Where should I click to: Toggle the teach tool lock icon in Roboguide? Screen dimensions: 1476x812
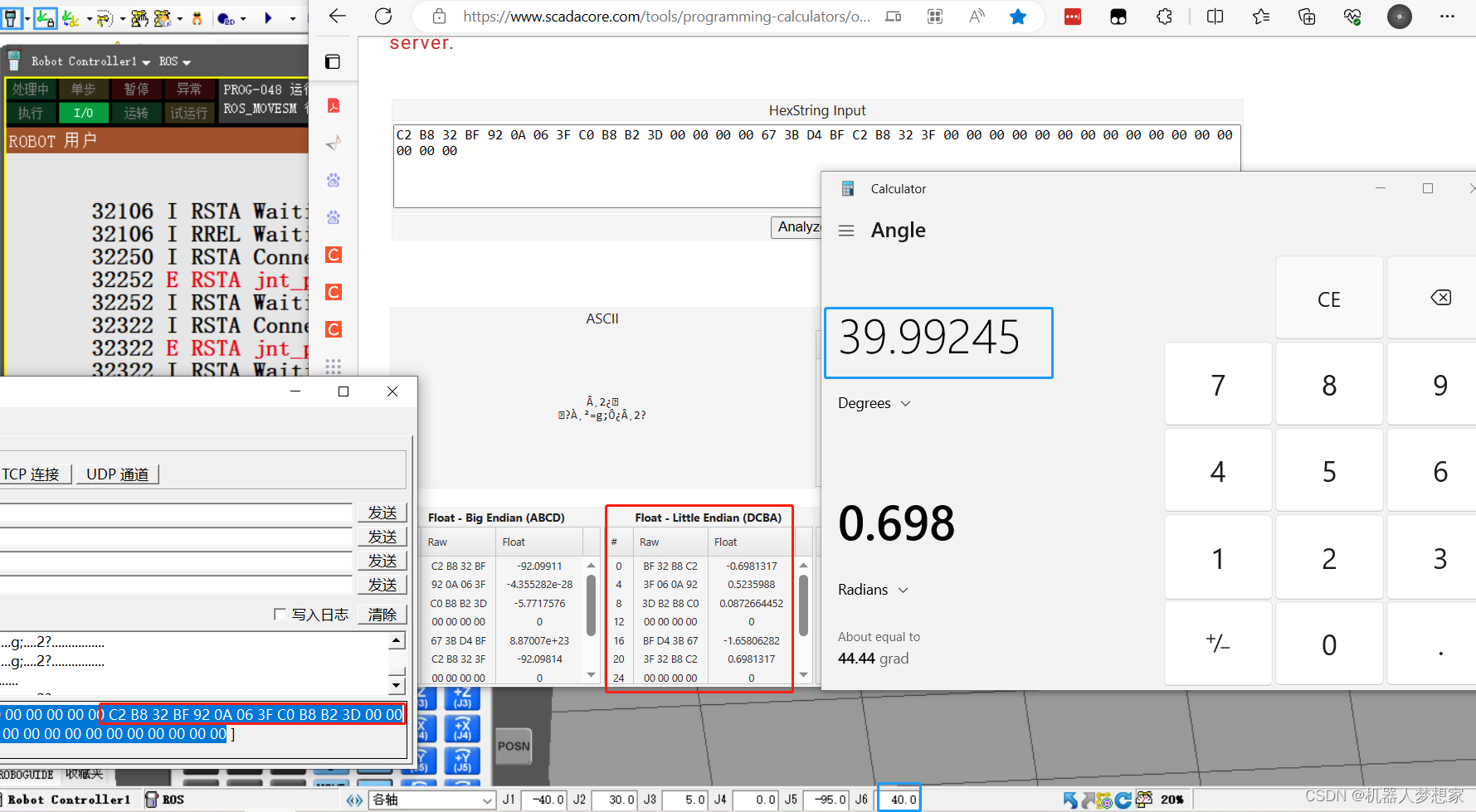(x=45, y=17)
